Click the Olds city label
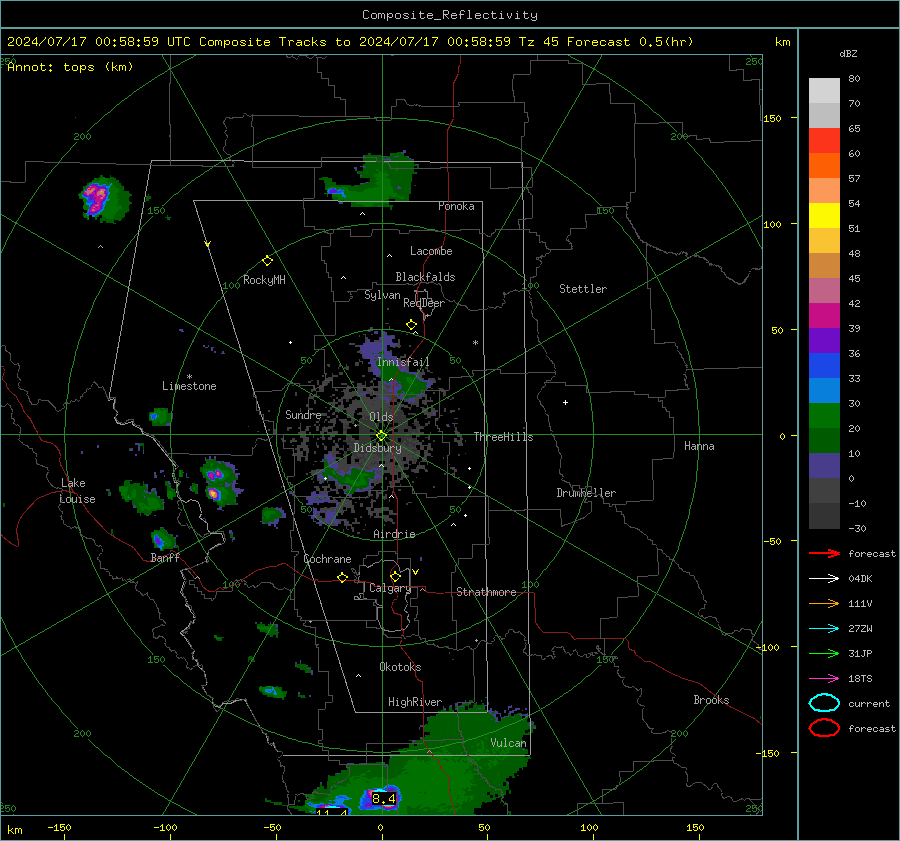Viewport: 900px width, 841px height. click(x=381, y=417)
